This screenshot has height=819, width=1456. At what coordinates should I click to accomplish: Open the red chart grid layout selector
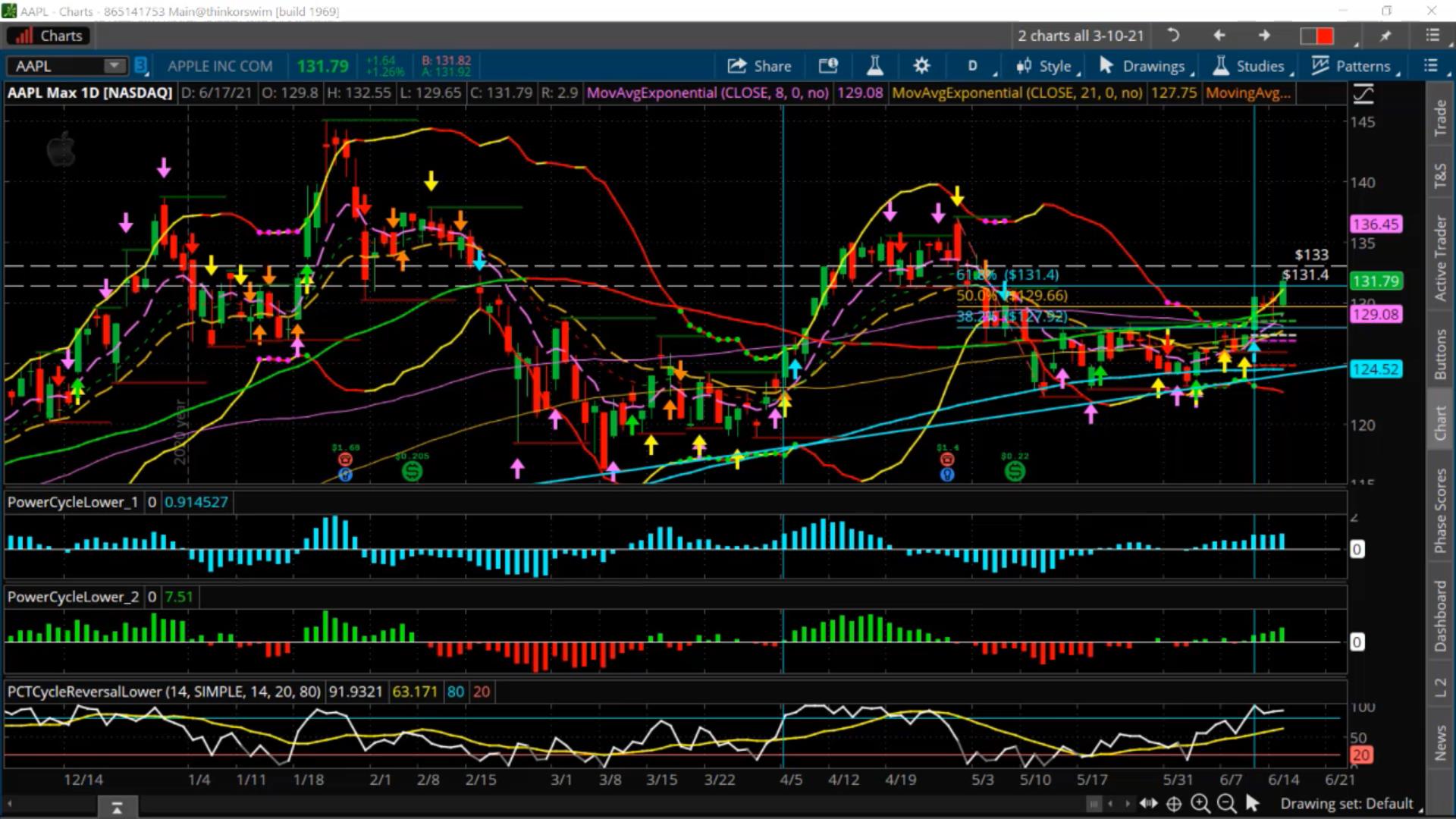pyautogui.click(x=1317, y=36)
